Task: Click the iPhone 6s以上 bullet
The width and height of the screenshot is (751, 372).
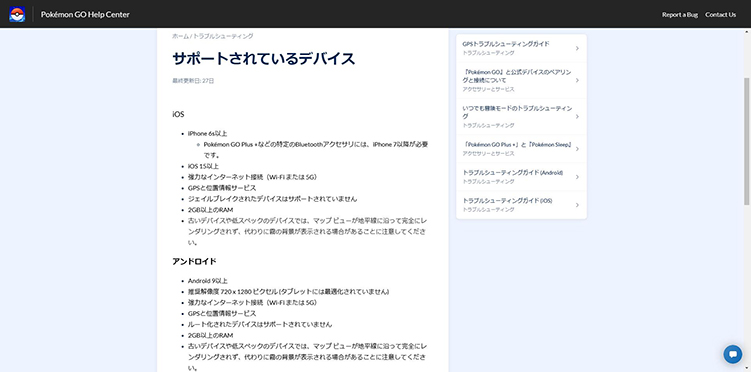Action: tap(207, 133)
